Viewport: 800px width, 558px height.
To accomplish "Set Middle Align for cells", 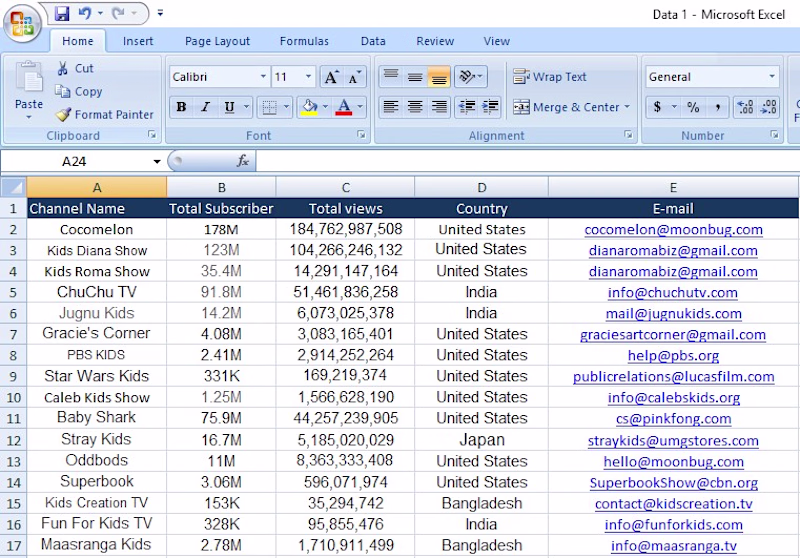I will pos(415,77).
